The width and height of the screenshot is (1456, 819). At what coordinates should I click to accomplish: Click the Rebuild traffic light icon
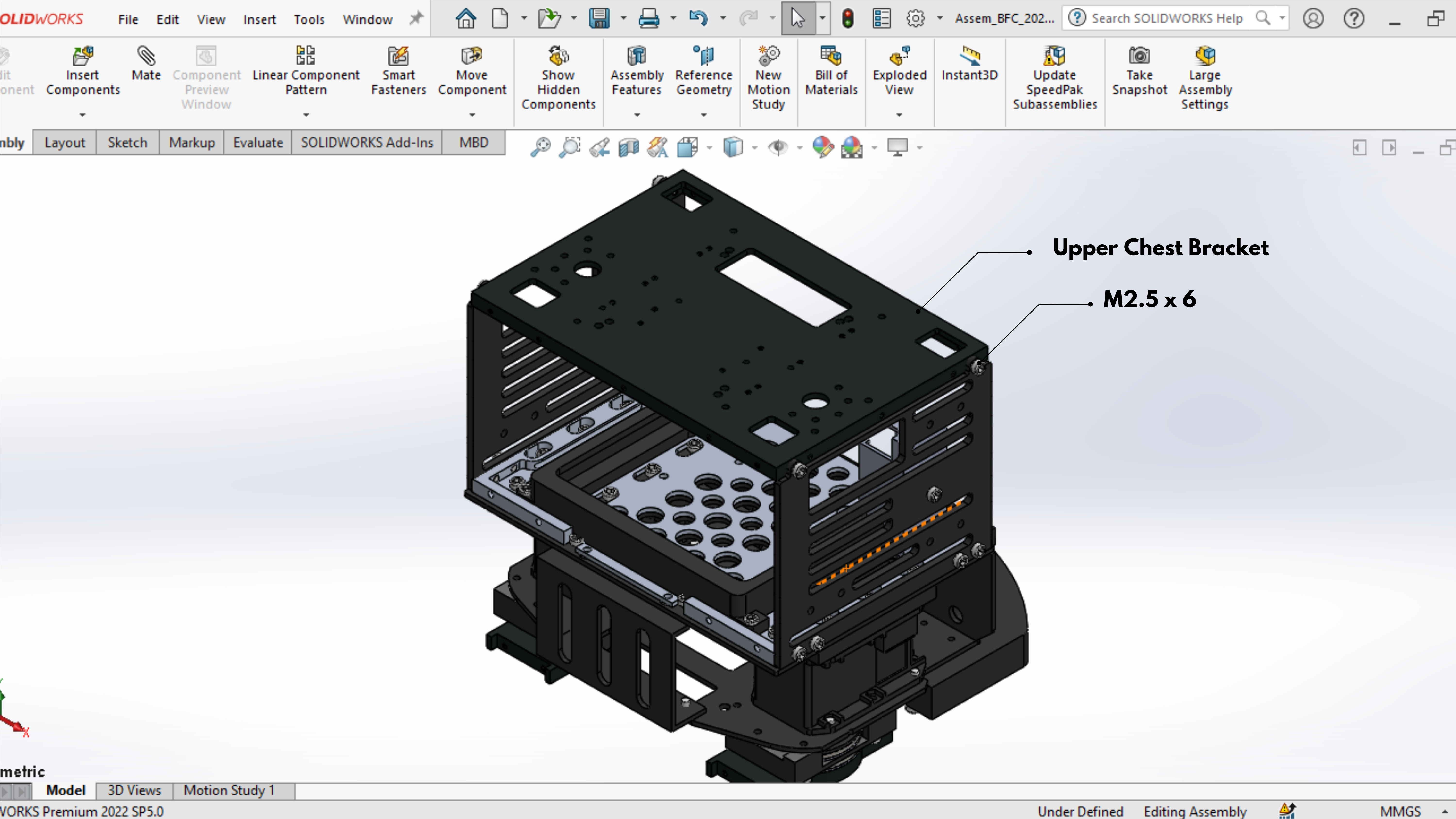tap(847, 19)
